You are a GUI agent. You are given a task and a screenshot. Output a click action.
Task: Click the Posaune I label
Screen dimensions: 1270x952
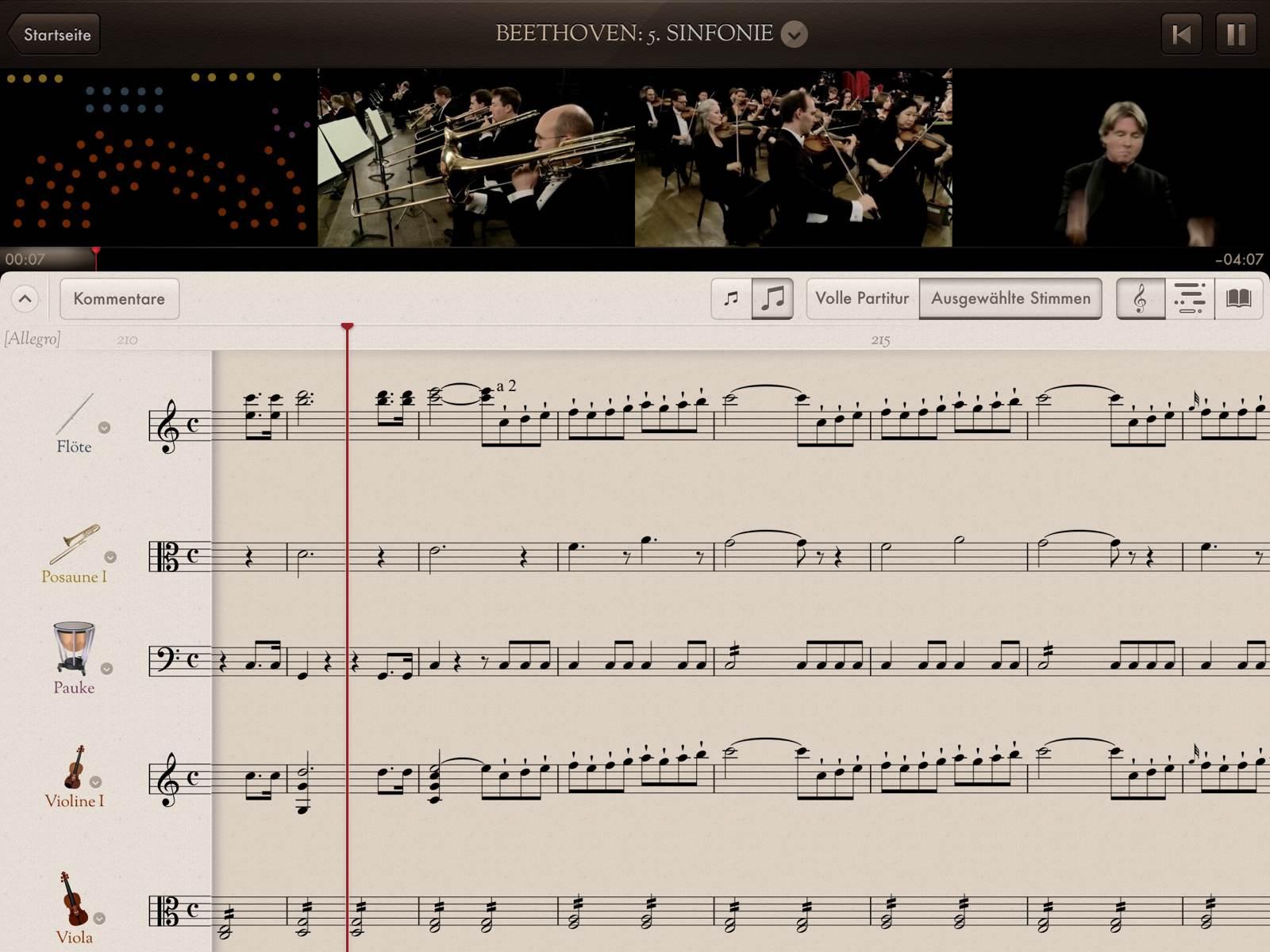74,577
